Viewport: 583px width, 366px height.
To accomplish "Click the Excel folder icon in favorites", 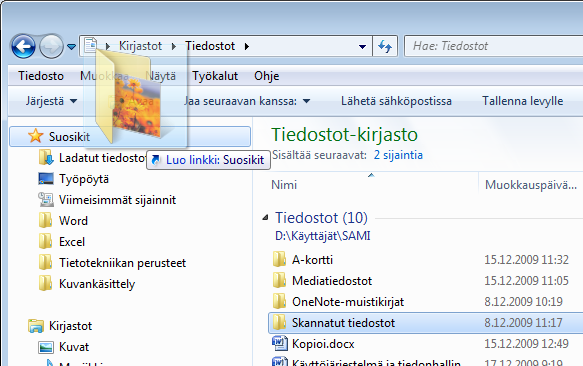I will click(45, 241).
